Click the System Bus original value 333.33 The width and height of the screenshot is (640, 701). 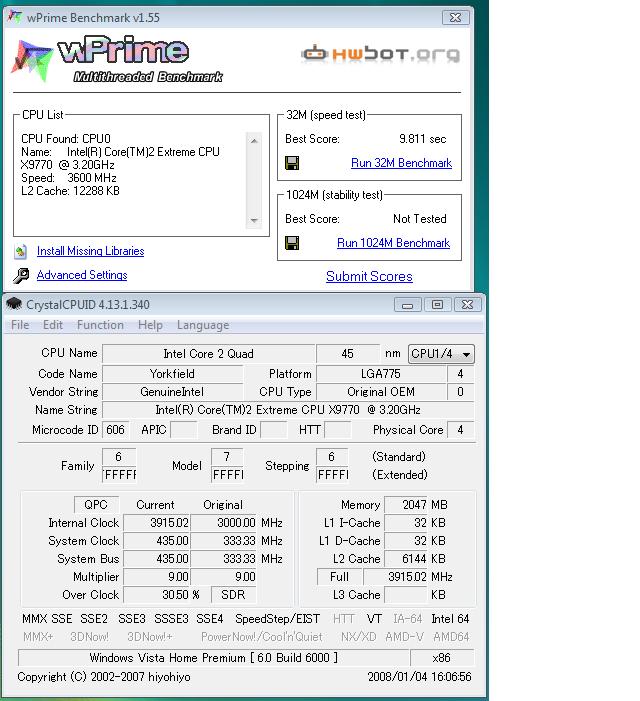tap(223, 559)
